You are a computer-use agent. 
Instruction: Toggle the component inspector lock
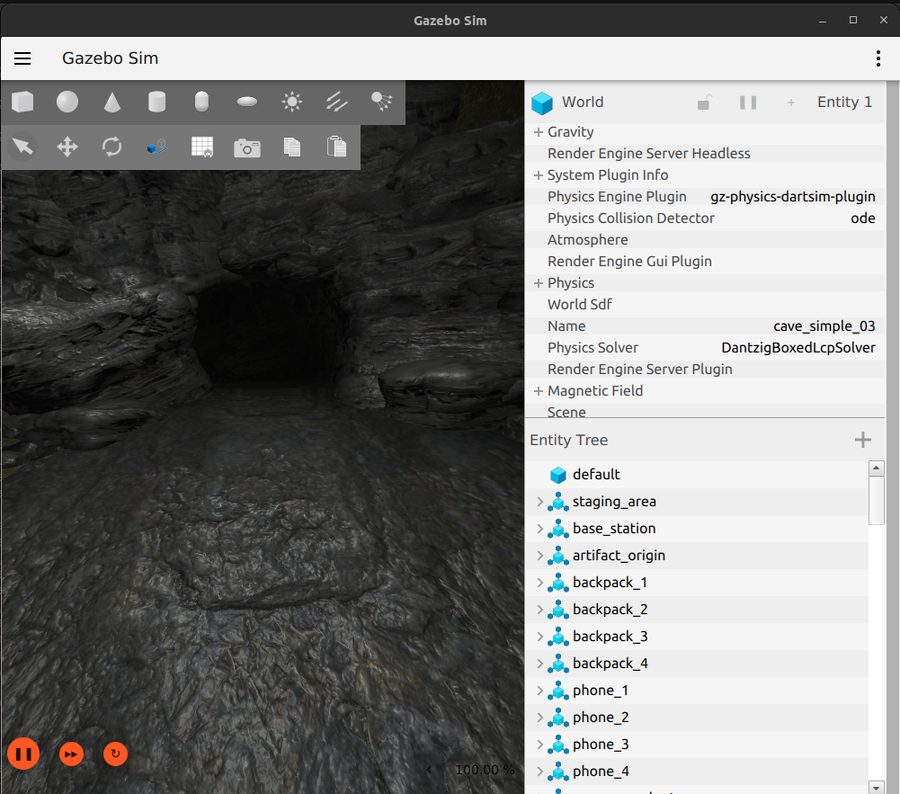point(704,102)
